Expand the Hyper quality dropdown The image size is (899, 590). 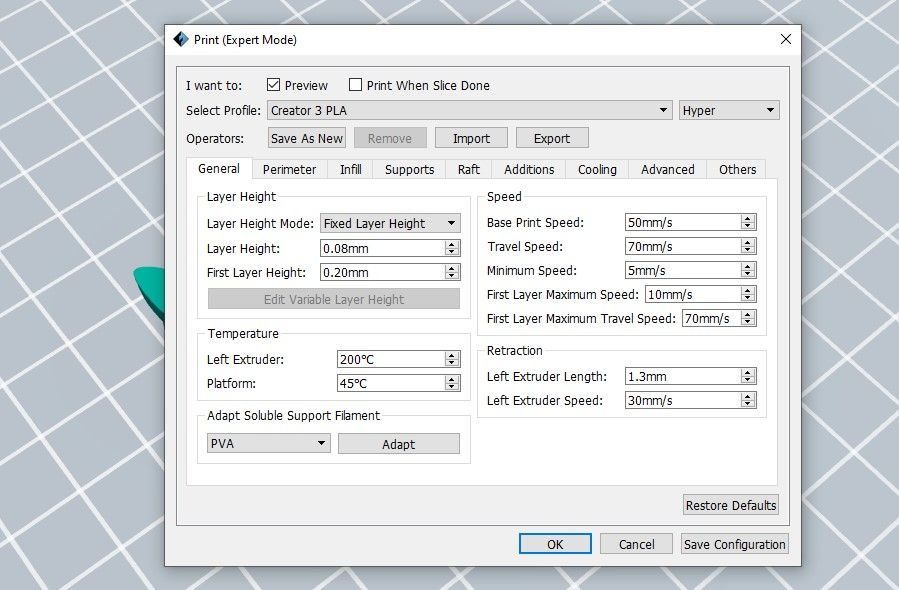pyautogui.click(x=728, y=111)
